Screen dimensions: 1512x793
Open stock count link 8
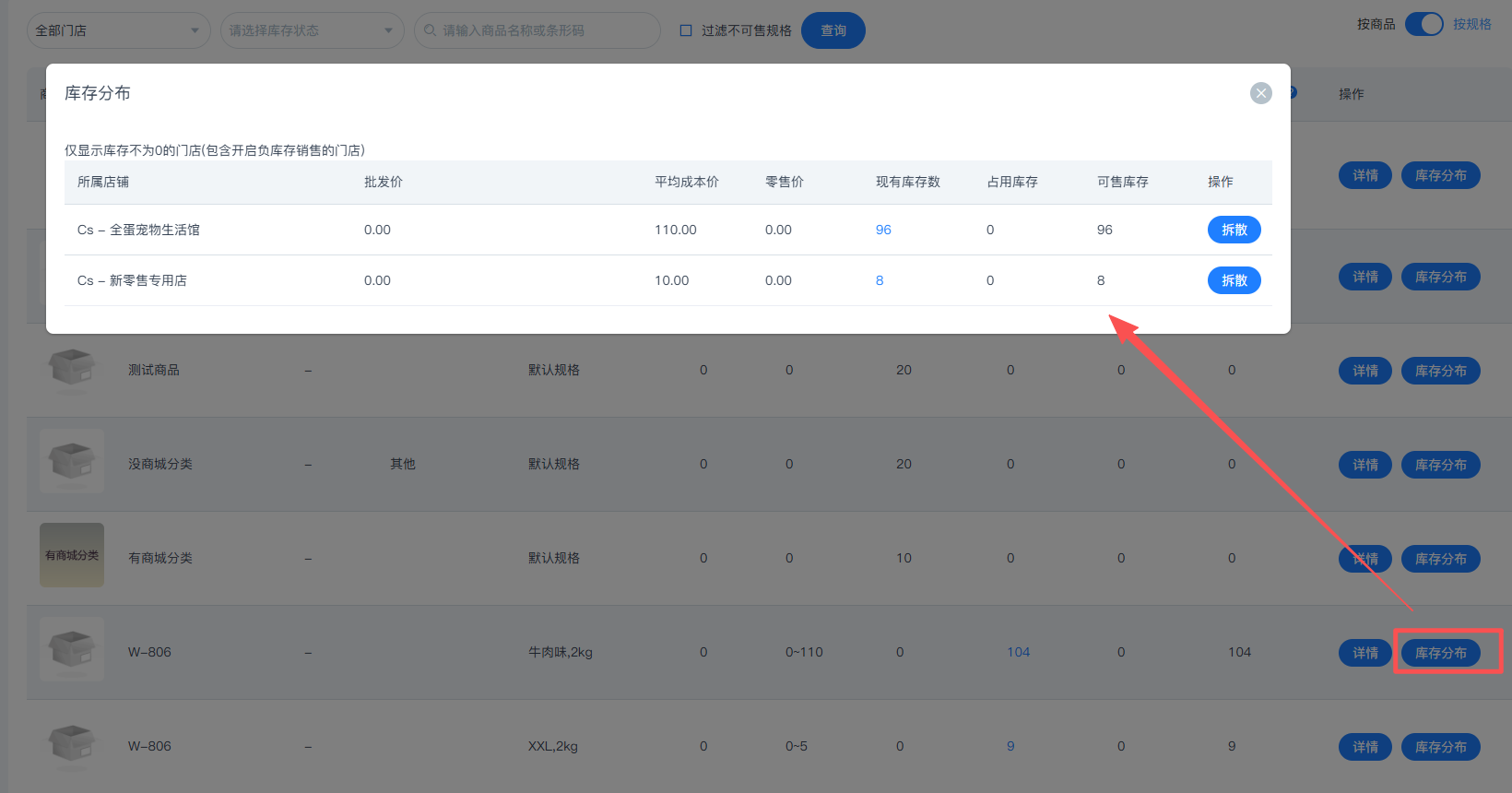pos(880,280)
